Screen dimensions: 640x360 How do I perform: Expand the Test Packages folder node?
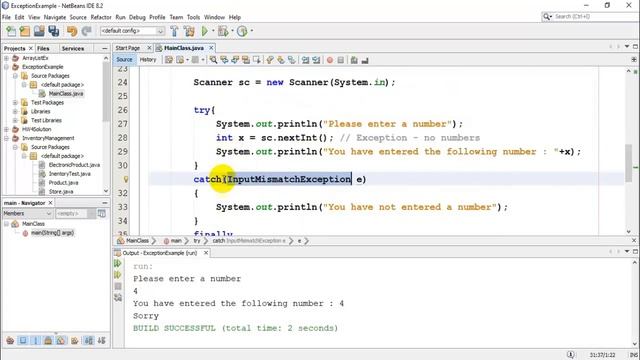(15, 102)
